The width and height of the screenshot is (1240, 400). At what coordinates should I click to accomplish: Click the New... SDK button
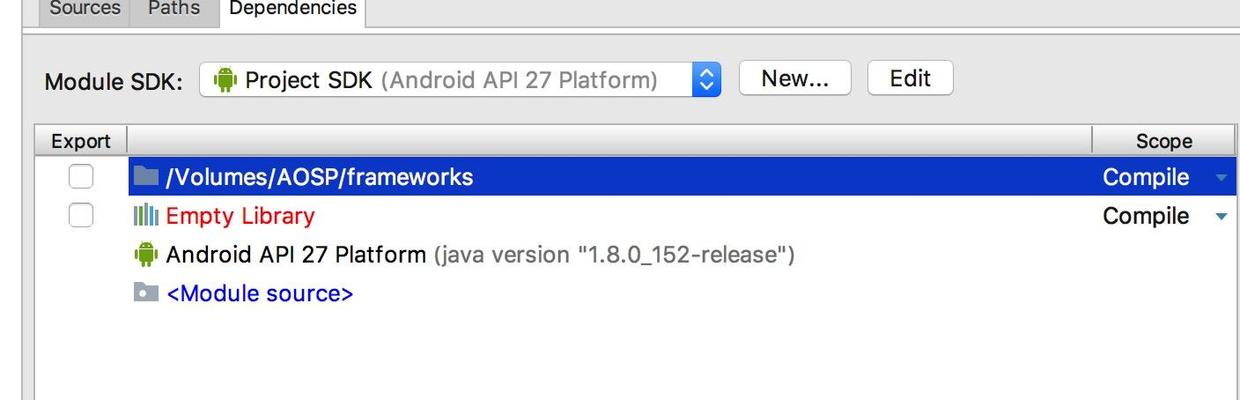pyautogui.click(x=794, y=79)
